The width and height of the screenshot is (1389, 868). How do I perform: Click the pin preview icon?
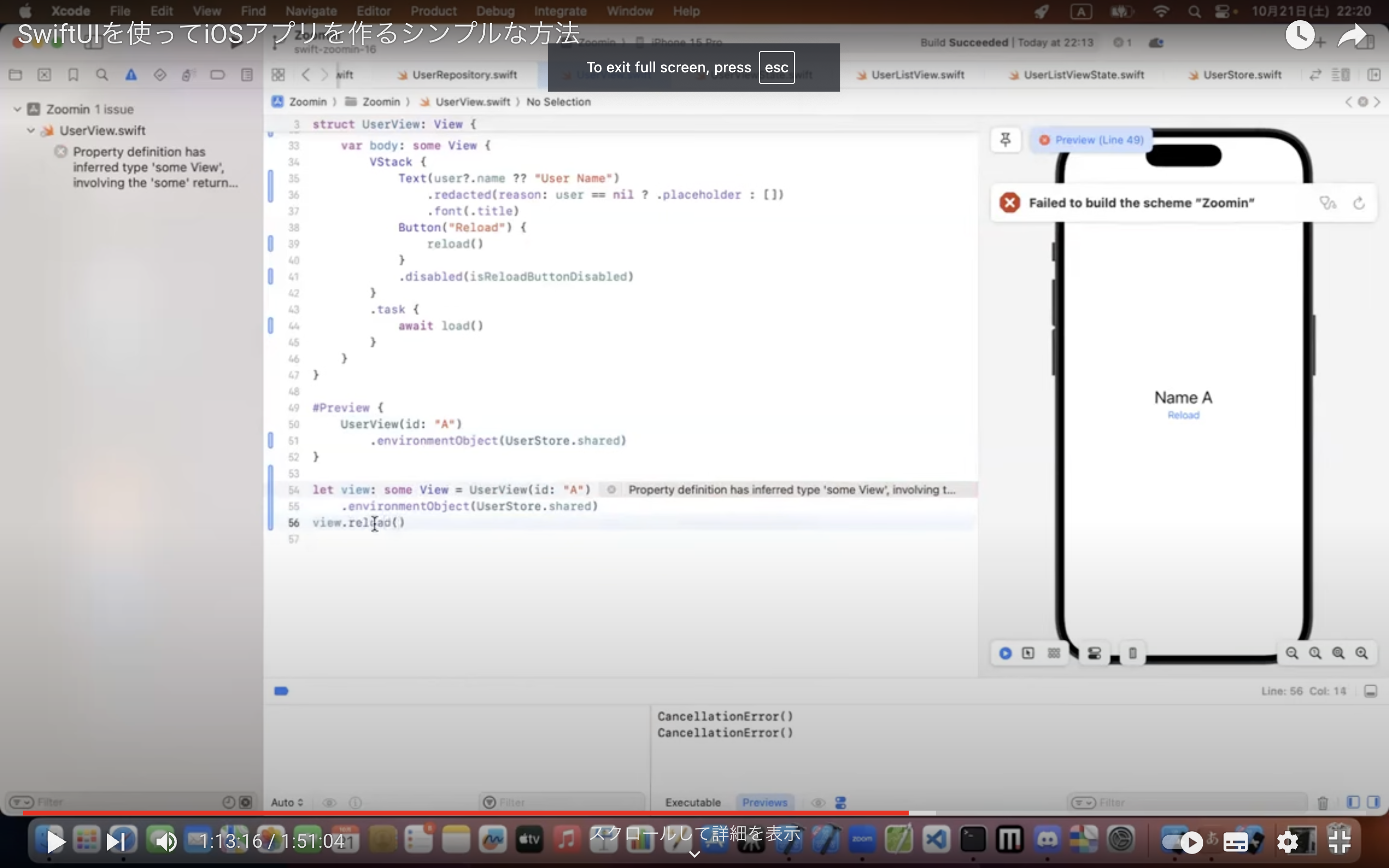pos(1006,139)
